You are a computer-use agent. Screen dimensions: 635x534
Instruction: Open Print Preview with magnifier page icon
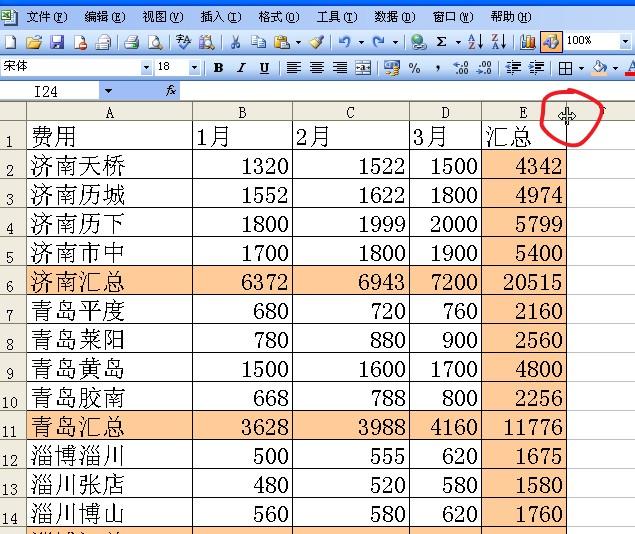[156, 42]
